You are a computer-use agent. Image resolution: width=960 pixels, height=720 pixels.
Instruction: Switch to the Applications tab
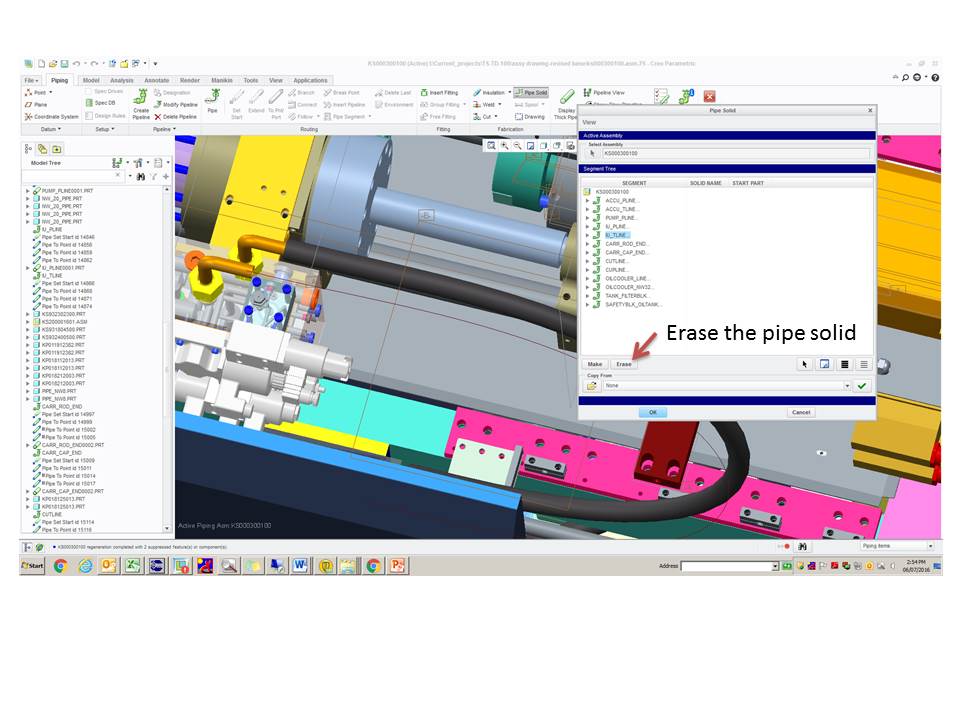pyautogui.click(x=310, y=80)
